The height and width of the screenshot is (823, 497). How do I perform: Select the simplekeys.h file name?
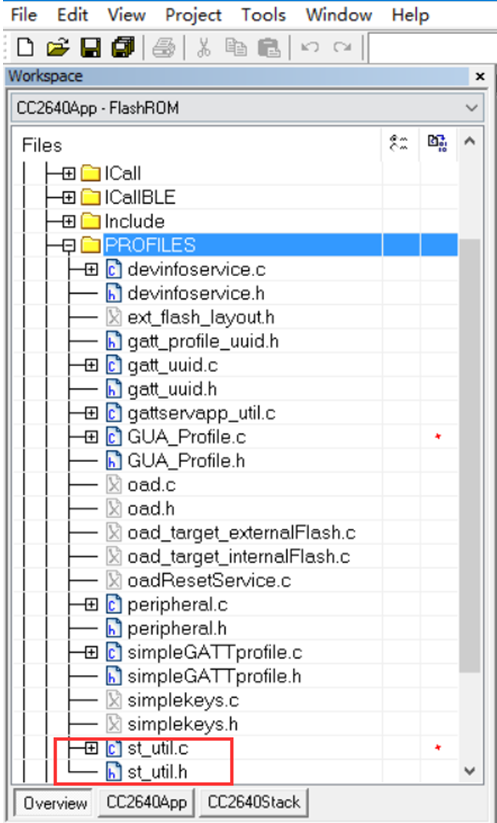coord(183,724)
